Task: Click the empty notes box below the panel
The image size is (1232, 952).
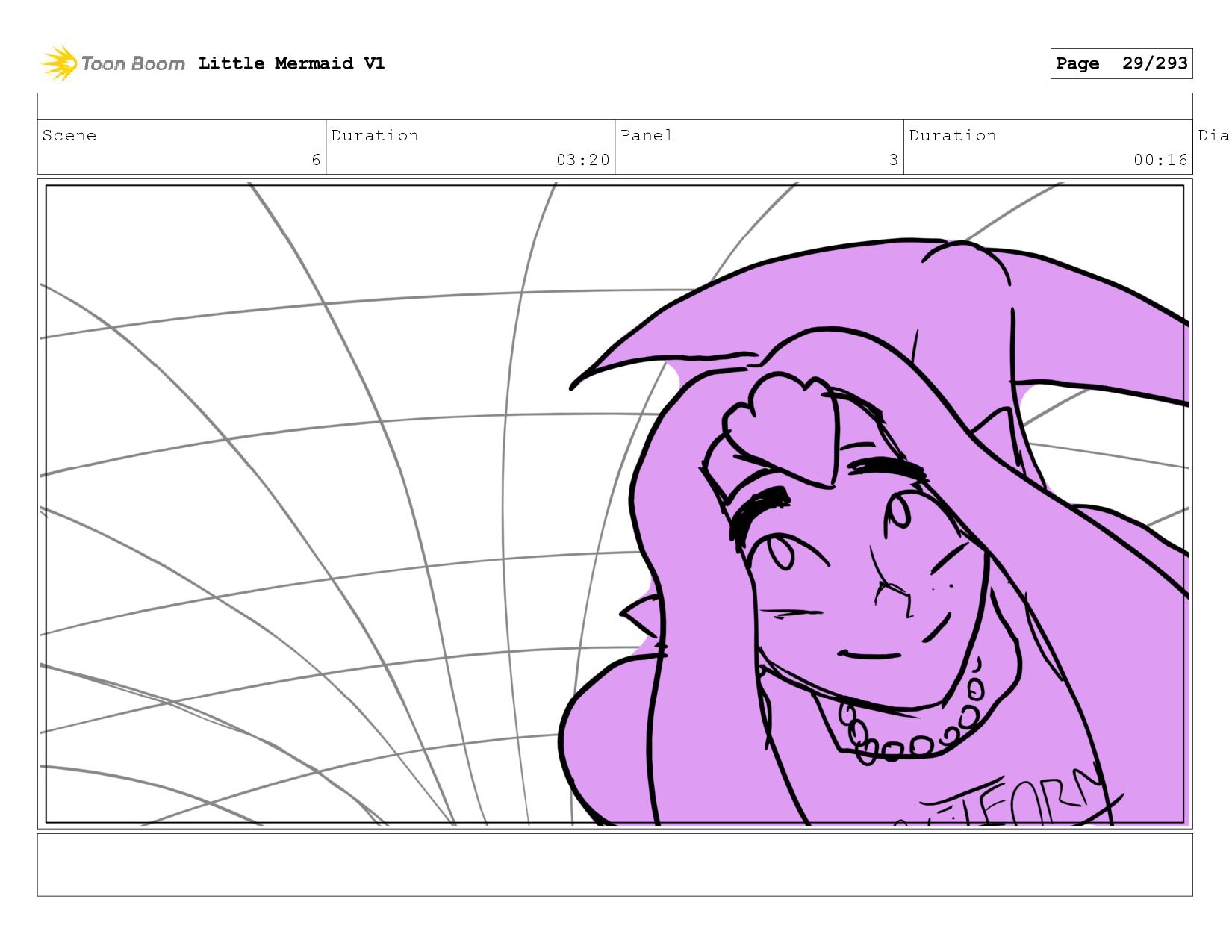Action: click(x=615, y=865)
